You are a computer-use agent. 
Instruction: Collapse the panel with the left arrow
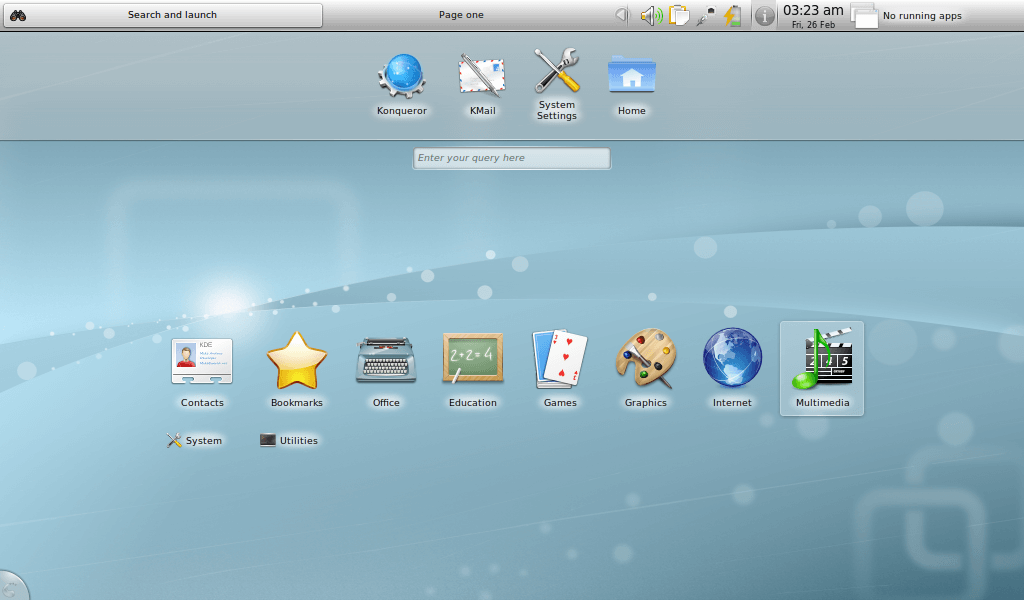coord(621,15)
